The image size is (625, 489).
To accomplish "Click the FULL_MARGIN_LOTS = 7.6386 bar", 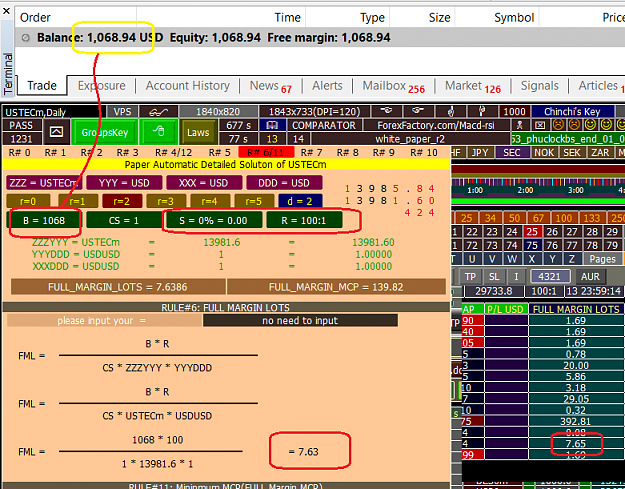I will [x=118, y=287].
